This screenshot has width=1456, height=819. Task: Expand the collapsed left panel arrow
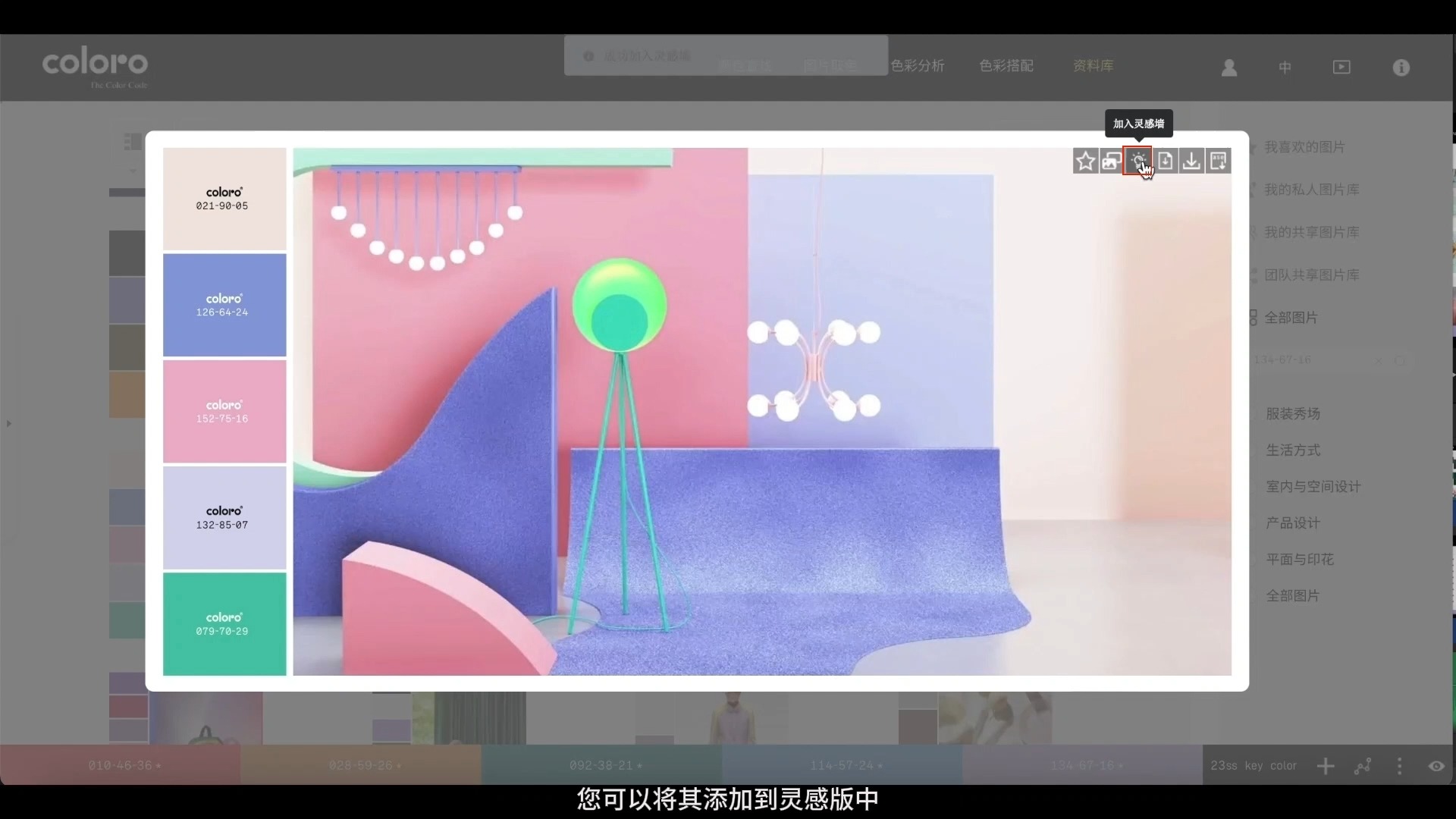click(8, 424)
